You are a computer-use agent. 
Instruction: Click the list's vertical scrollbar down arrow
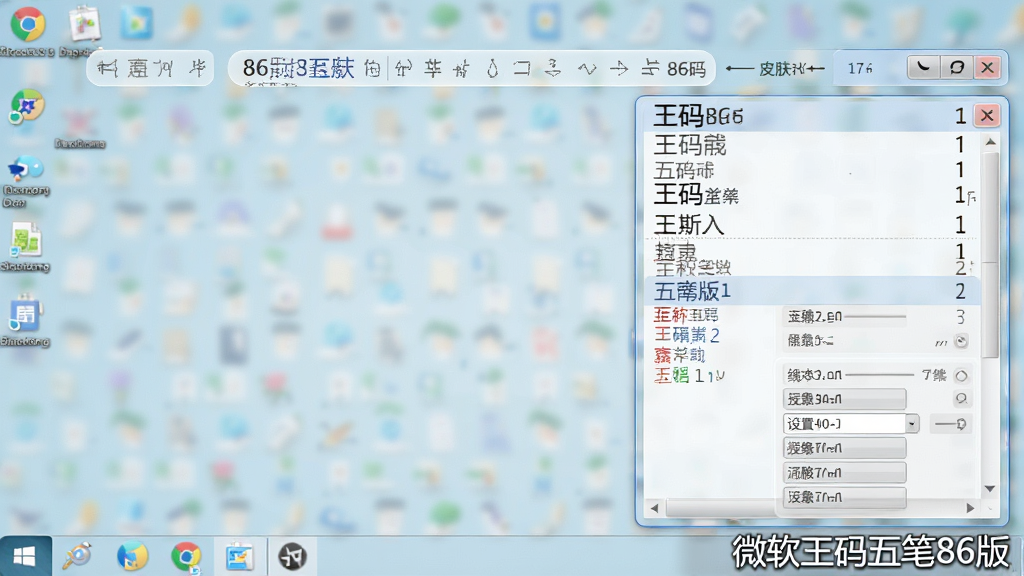[990, 488]
